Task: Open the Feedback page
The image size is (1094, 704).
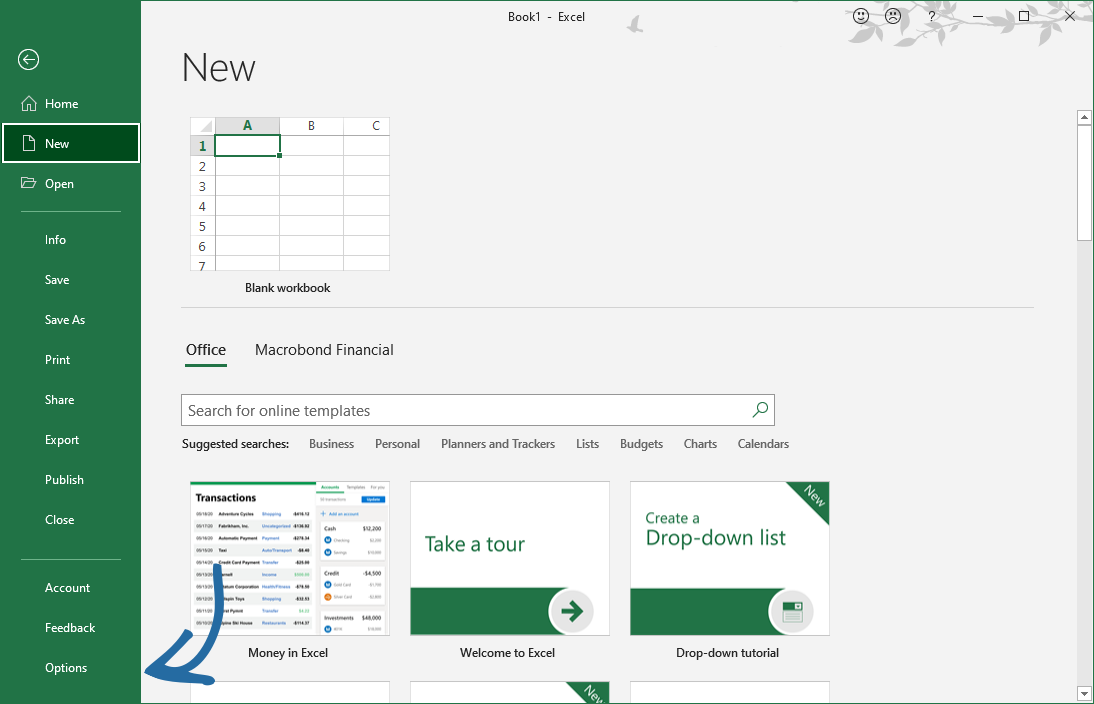Action: point(70,628)
